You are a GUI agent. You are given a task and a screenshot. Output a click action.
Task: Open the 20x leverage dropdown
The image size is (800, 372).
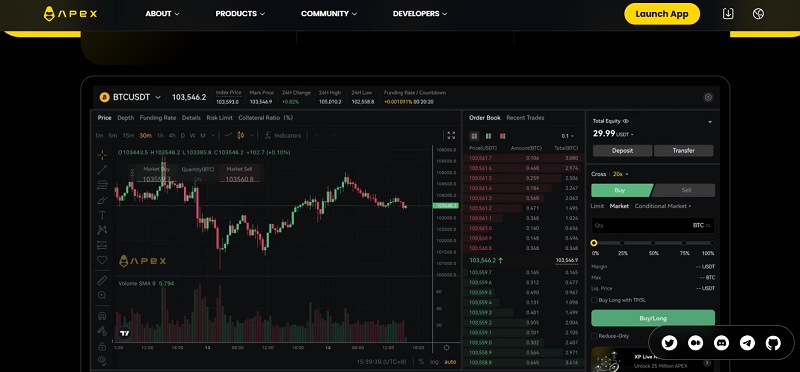pyautogui.click(x=620, y=174)
